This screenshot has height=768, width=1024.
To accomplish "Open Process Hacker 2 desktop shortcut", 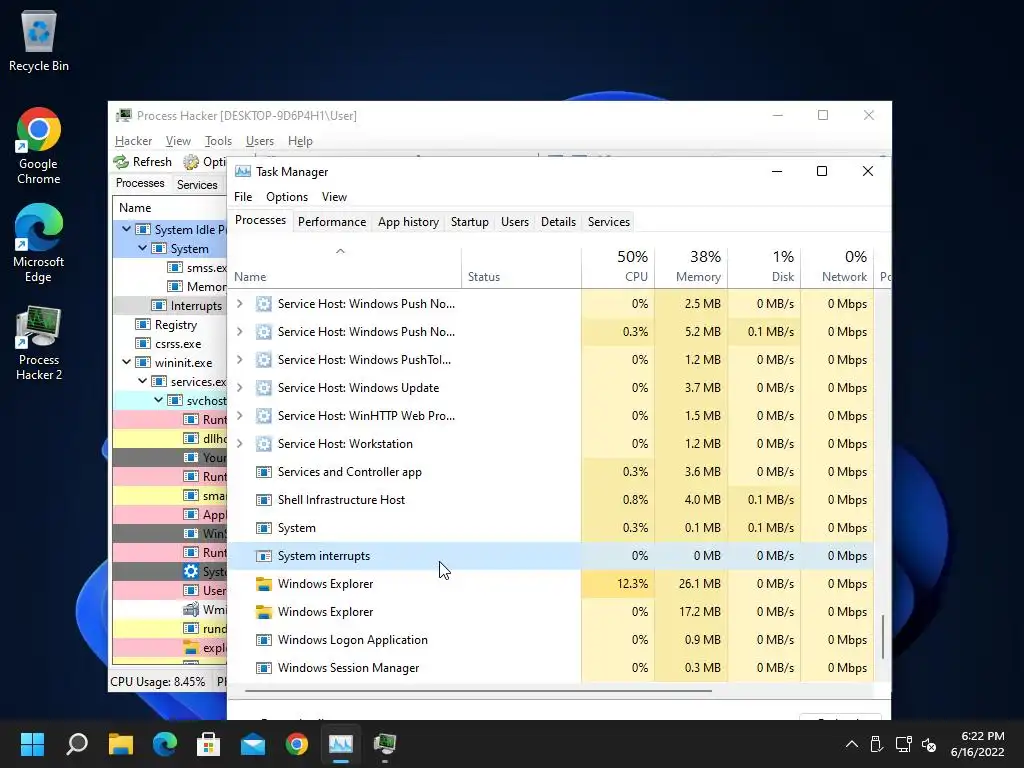I will pos(39,343).
